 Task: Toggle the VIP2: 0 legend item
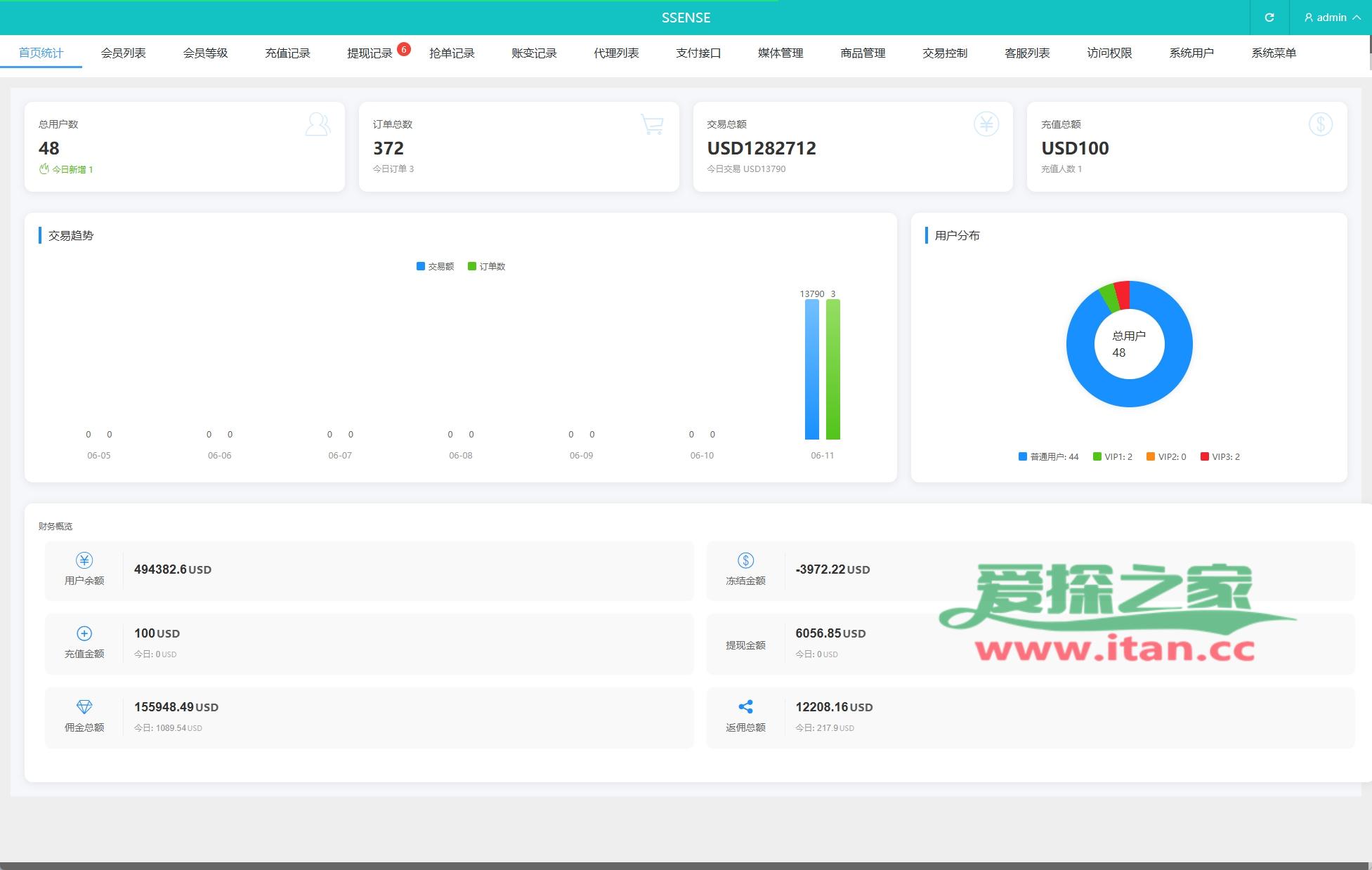1166,456
